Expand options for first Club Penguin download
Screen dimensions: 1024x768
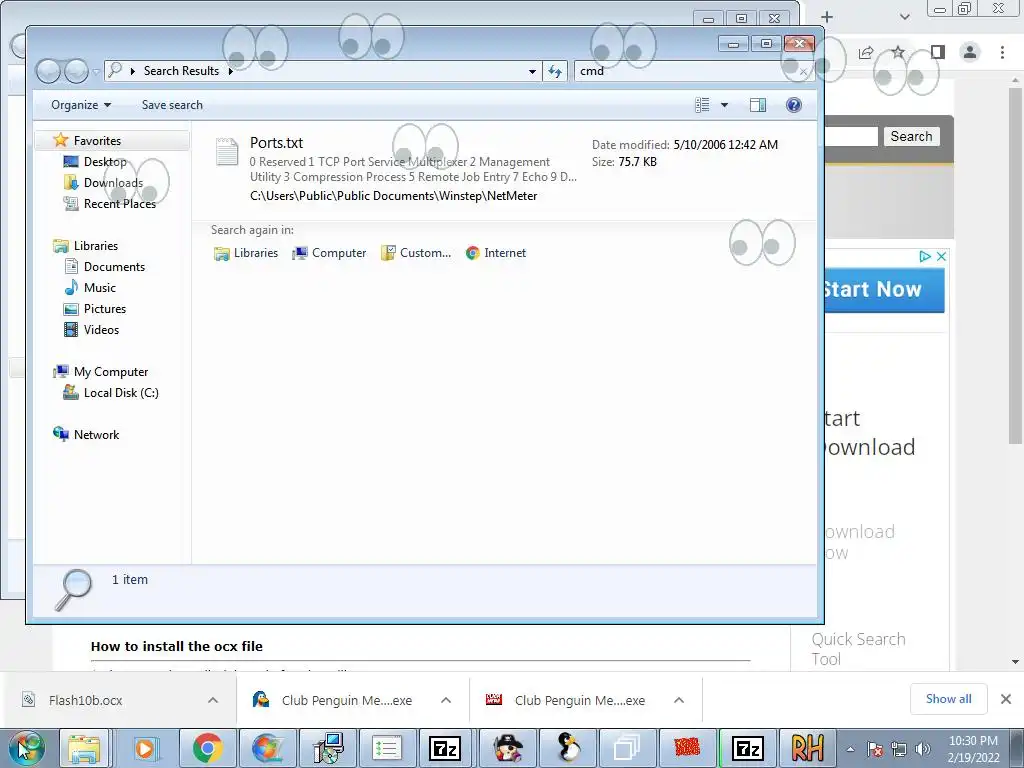[446, 701]
